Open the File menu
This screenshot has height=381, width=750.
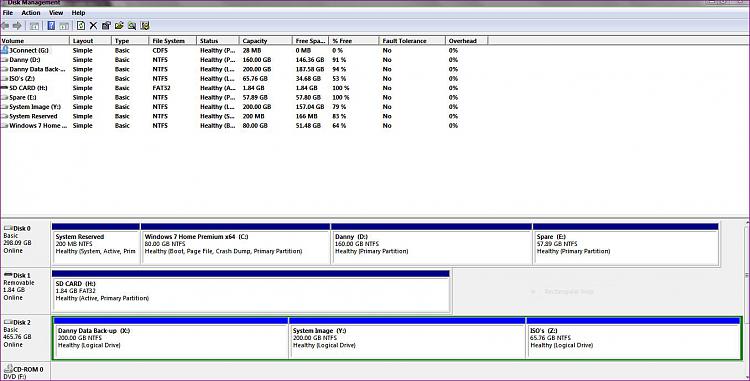[8, 13]
